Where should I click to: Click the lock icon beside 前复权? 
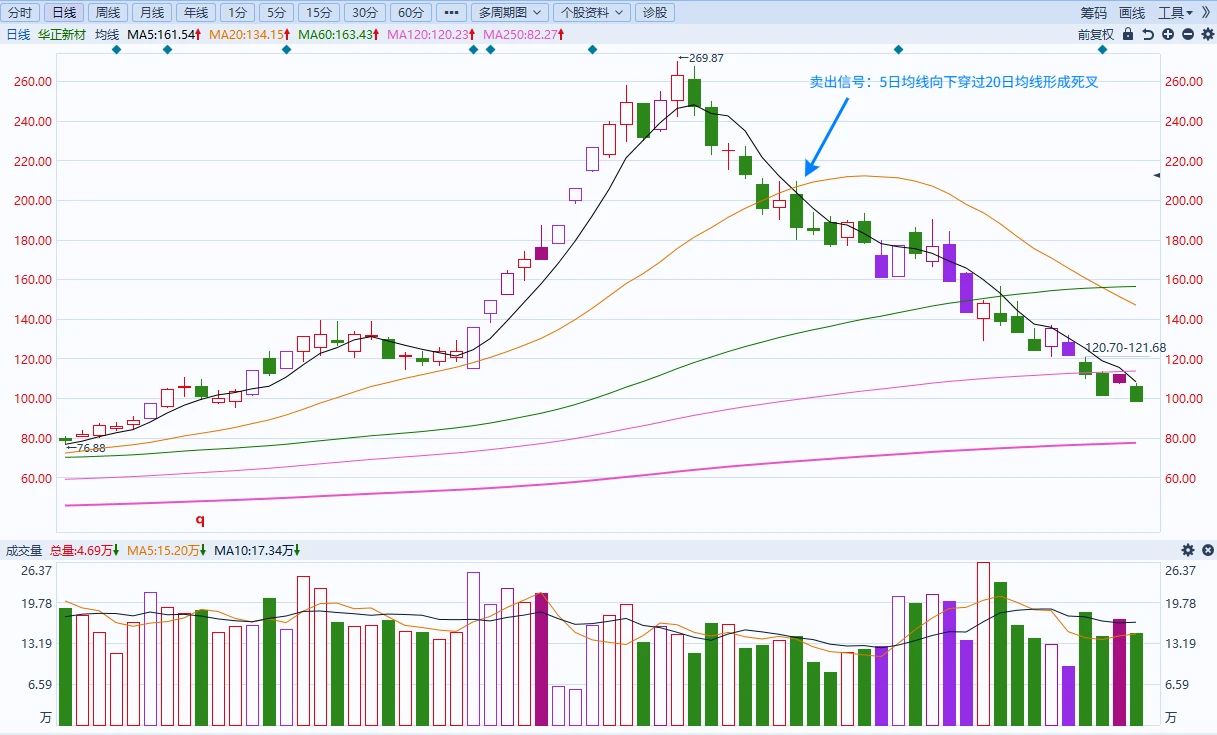[x=1128, y=34]
